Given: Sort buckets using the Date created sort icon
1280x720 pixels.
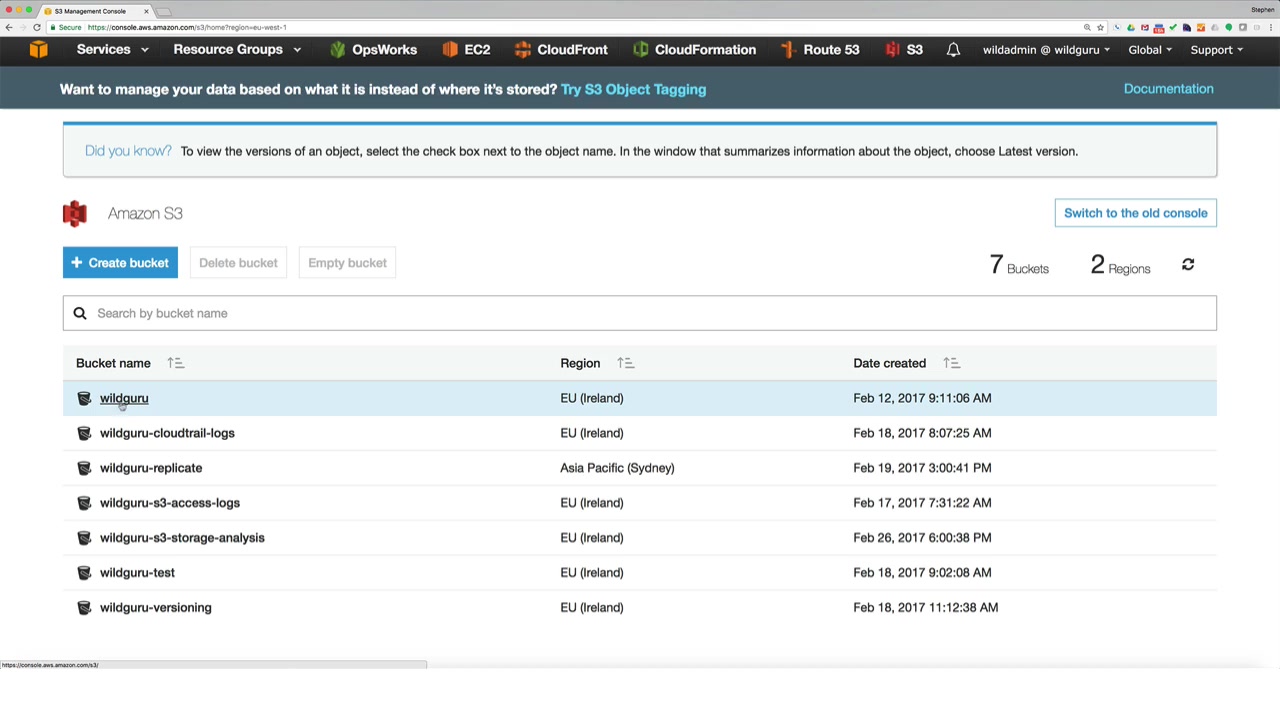Looking at the screenshot, I should 951,363.
